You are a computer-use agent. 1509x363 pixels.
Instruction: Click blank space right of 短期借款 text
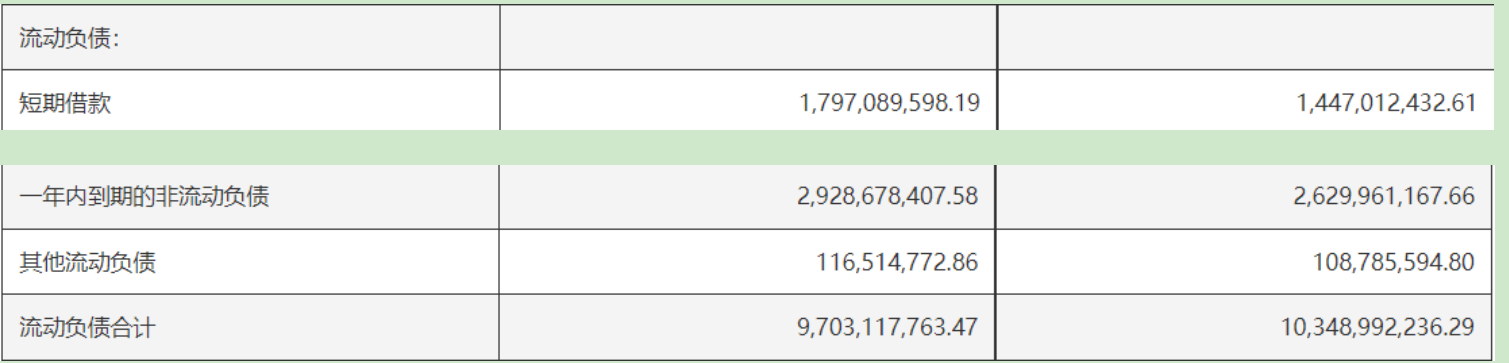[305, 102]
